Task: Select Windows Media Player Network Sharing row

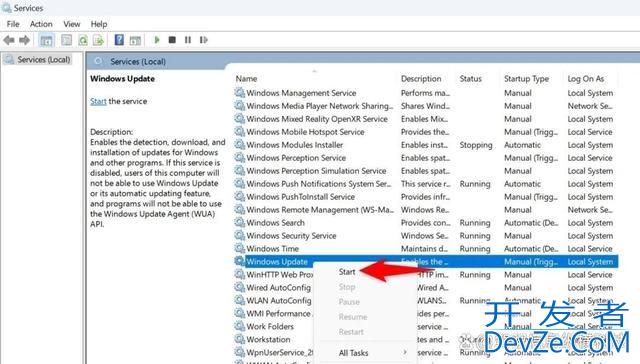Action: click(x=426, y=106)
